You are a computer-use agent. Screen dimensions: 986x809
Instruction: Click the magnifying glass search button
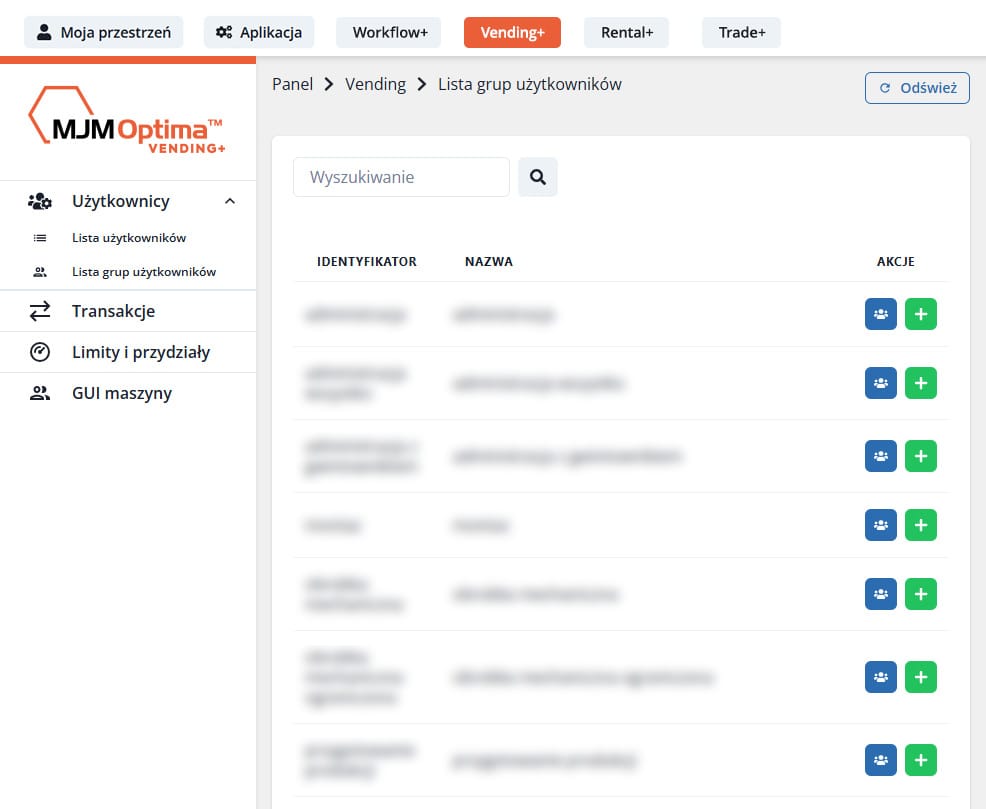[538, 177]
